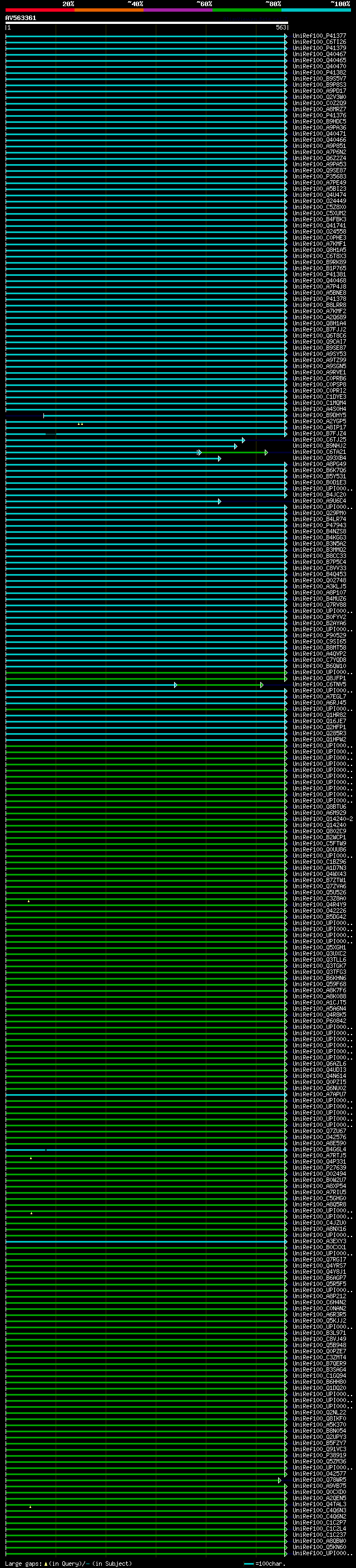Select hit UniRef100_C3ZMT4
The width and height of the screenshot is (356, 1568).
pos(319,1357)
